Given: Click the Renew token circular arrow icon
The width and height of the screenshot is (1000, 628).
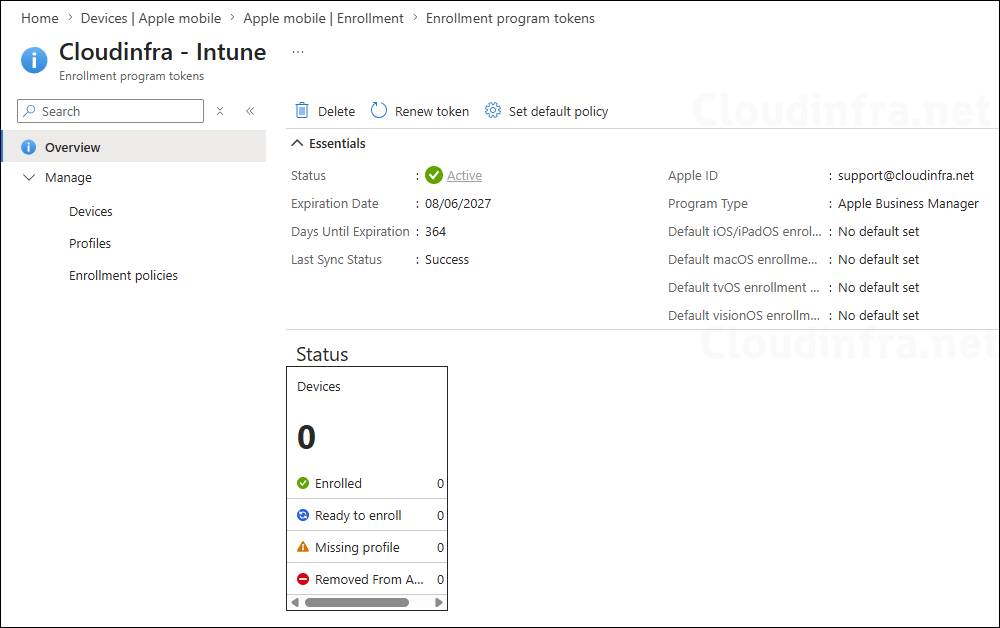Looking at the screenshot, I should click(x=379, y=110).
